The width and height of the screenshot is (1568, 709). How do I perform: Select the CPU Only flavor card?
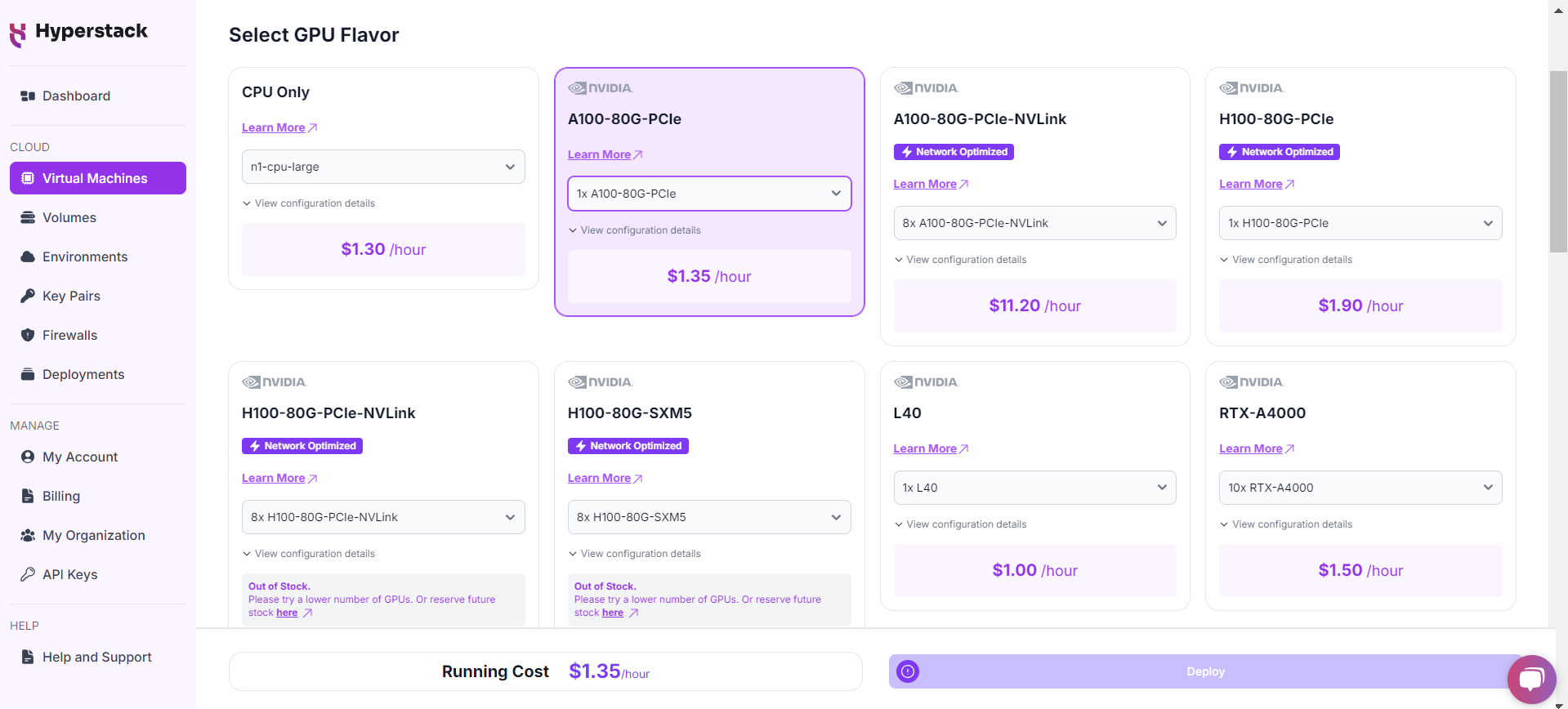(x=382, y=92)
